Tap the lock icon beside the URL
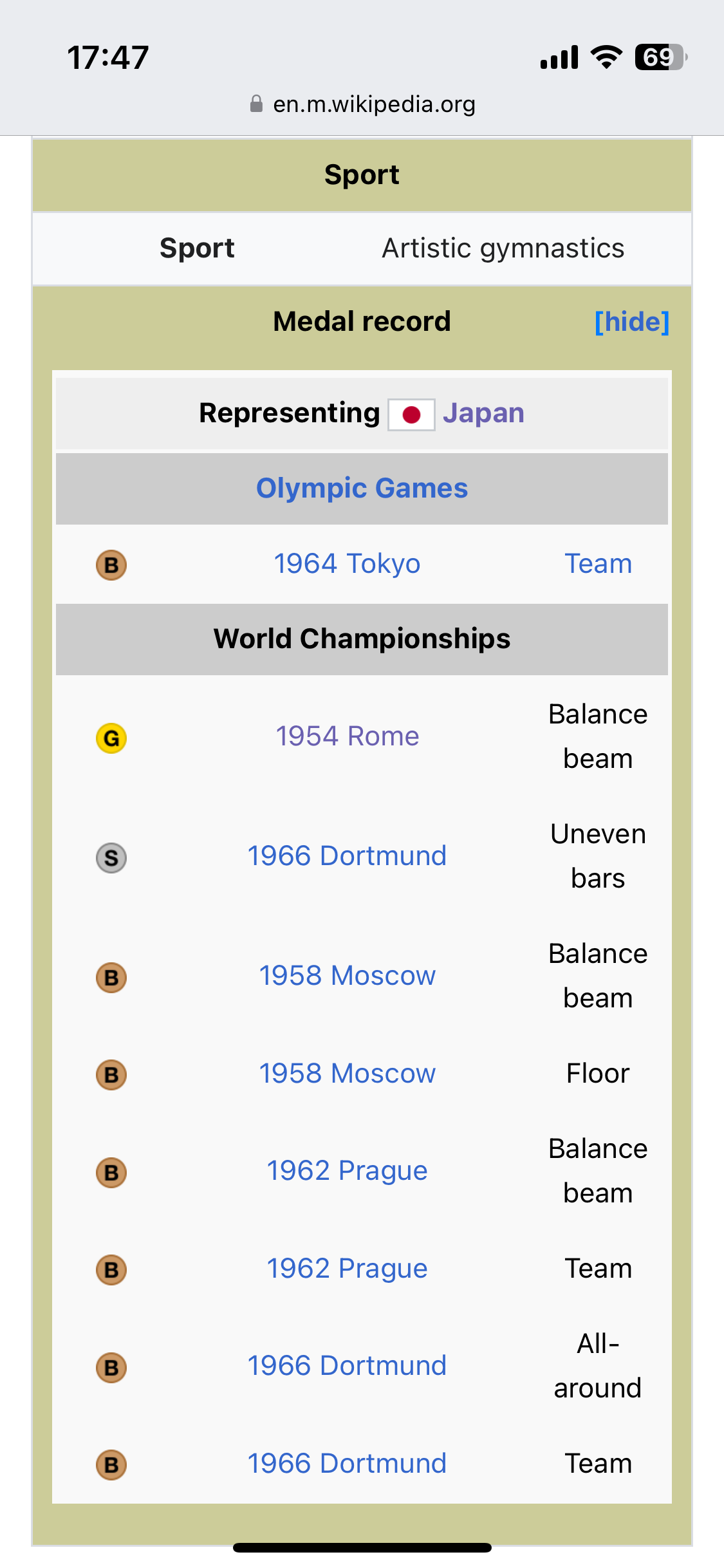The height and width of the screenshot is (1568, 724). point(256,104)
